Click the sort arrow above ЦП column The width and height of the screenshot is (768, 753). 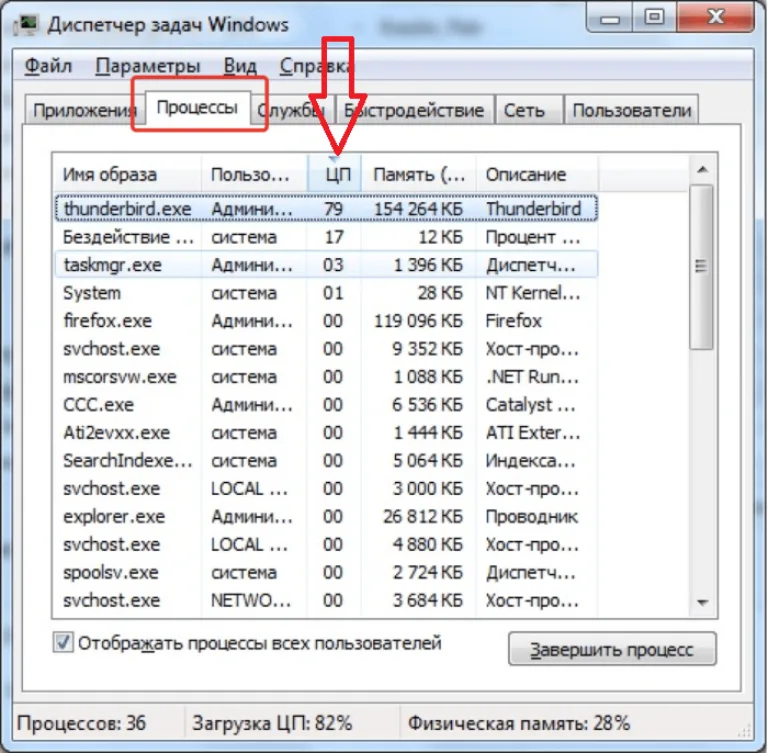(334, 159)
